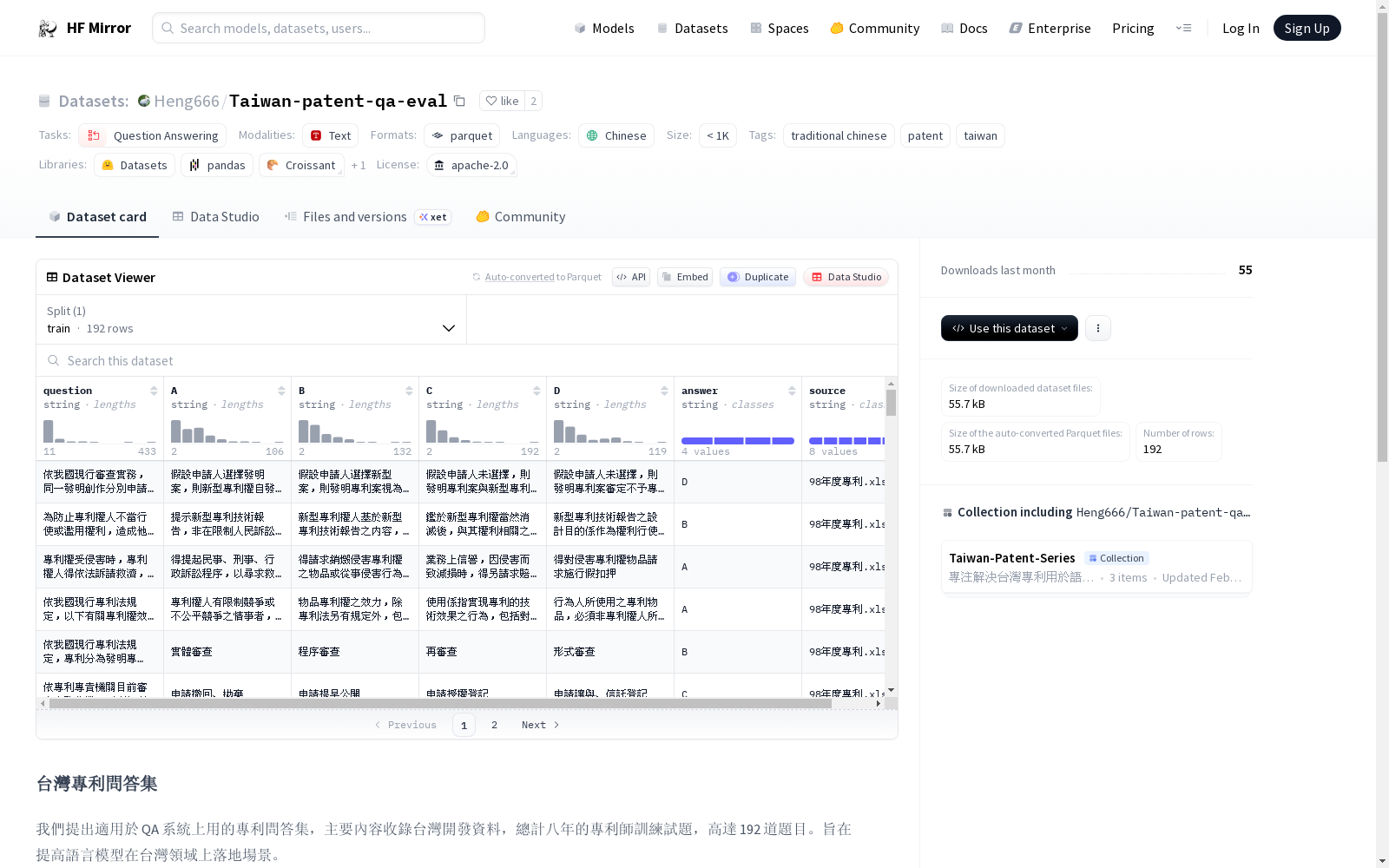Open the Pricing page
Screen dimensions: 1389x868
tap(1133, 28)
